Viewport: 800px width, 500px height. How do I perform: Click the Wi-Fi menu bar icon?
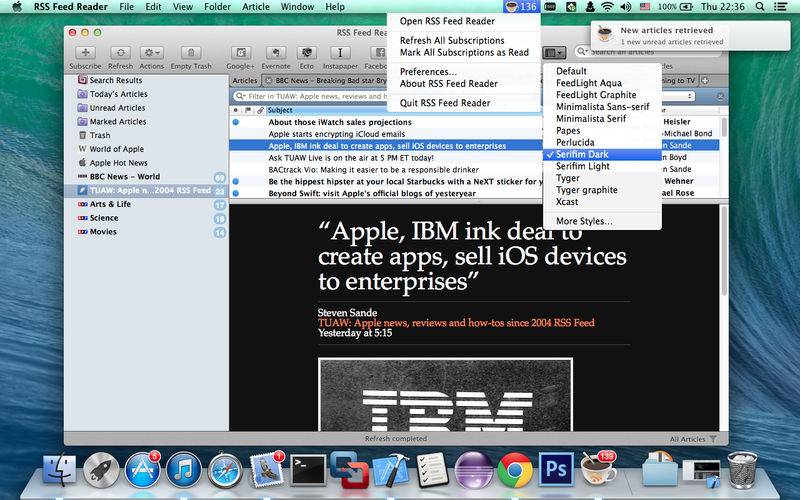click(x=607, y=7)
